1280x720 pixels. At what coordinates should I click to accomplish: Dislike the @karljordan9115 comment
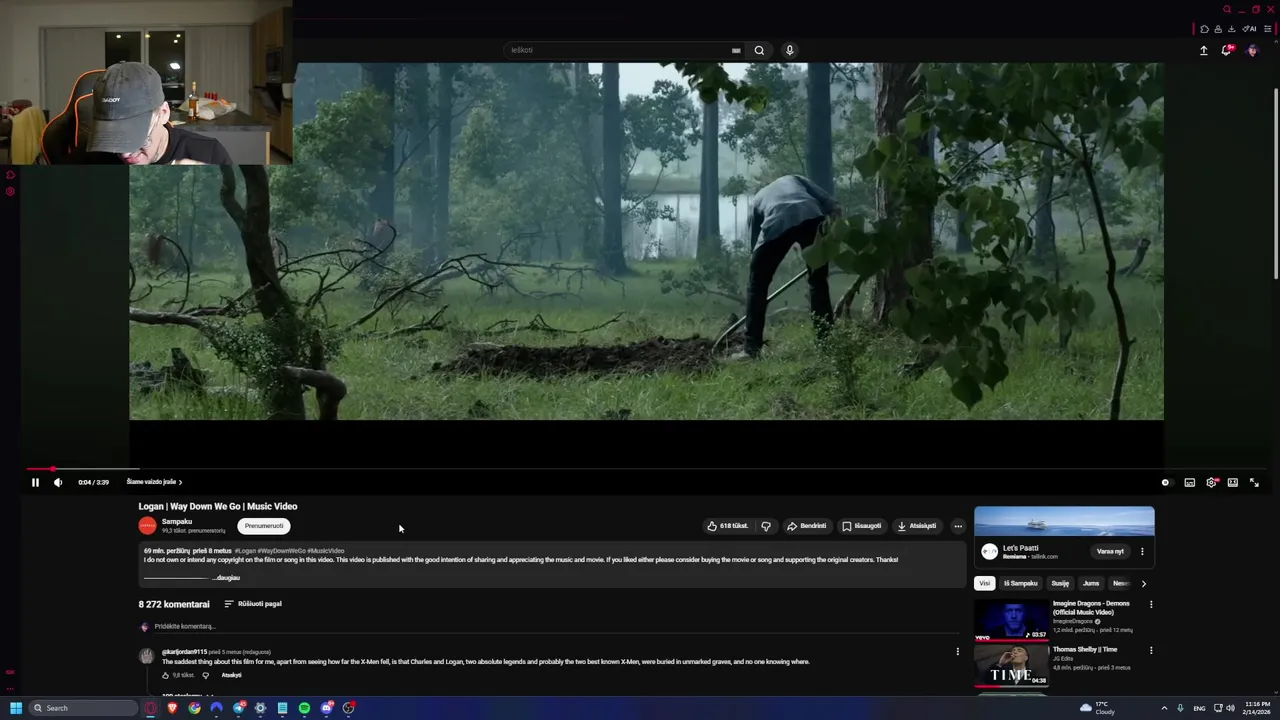coord(206,676)
